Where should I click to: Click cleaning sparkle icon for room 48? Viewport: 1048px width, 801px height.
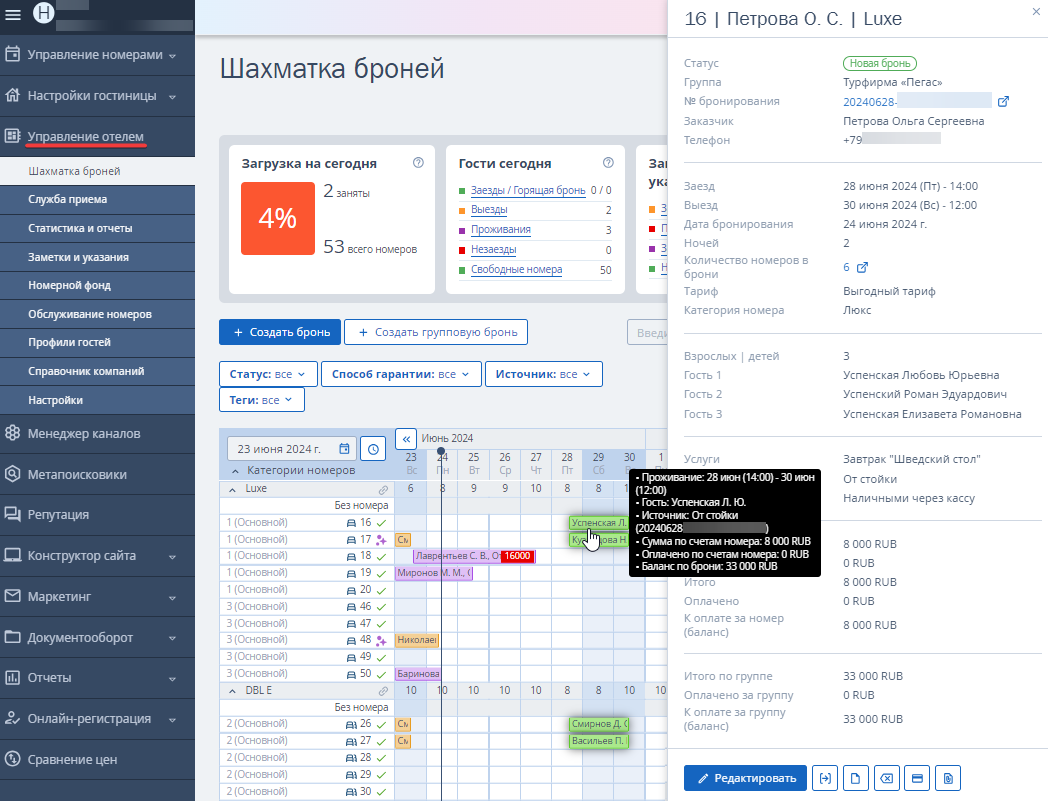(x=381, y=641)
